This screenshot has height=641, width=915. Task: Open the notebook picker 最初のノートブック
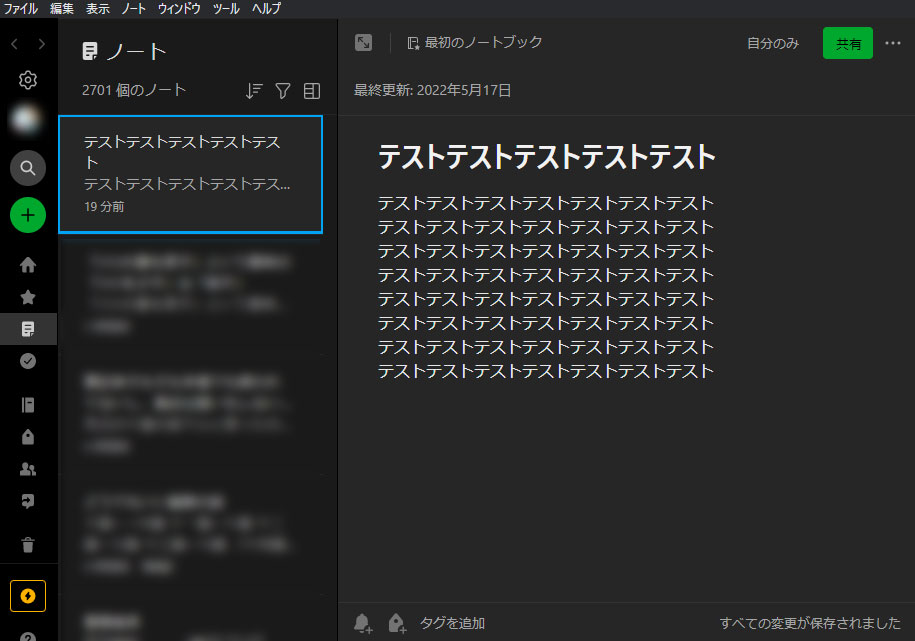click(465, 43)
